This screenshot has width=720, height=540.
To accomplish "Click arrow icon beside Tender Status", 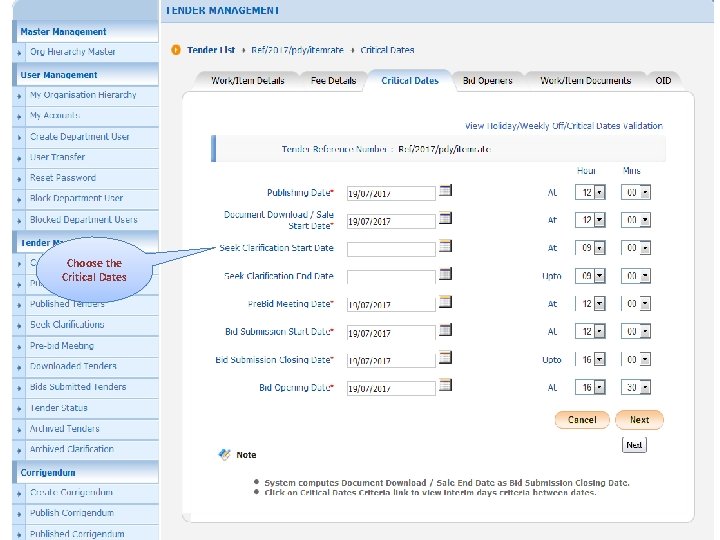I will pos(19,409).
